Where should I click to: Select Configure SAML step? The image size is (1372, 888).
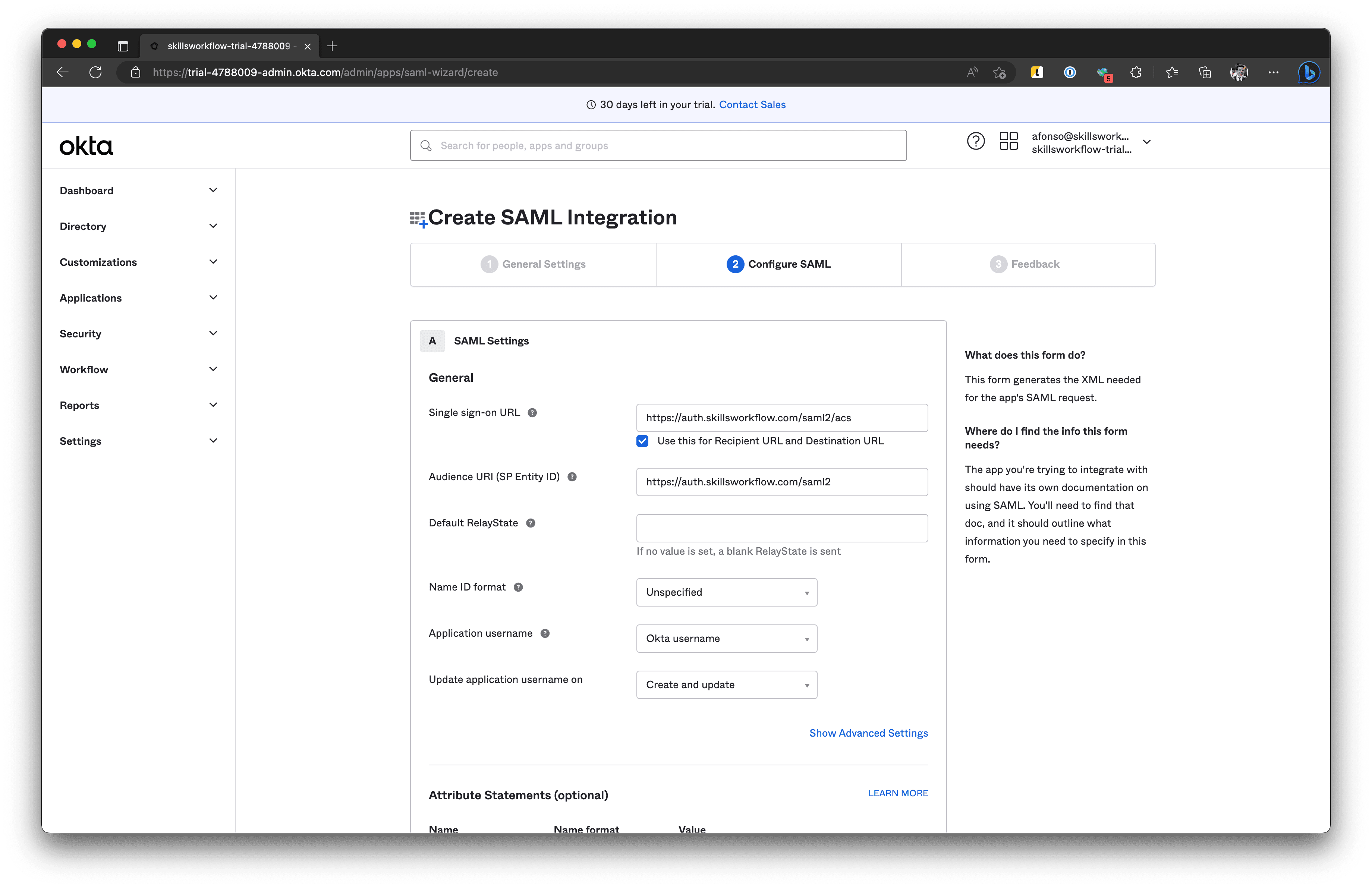(779, 264)
